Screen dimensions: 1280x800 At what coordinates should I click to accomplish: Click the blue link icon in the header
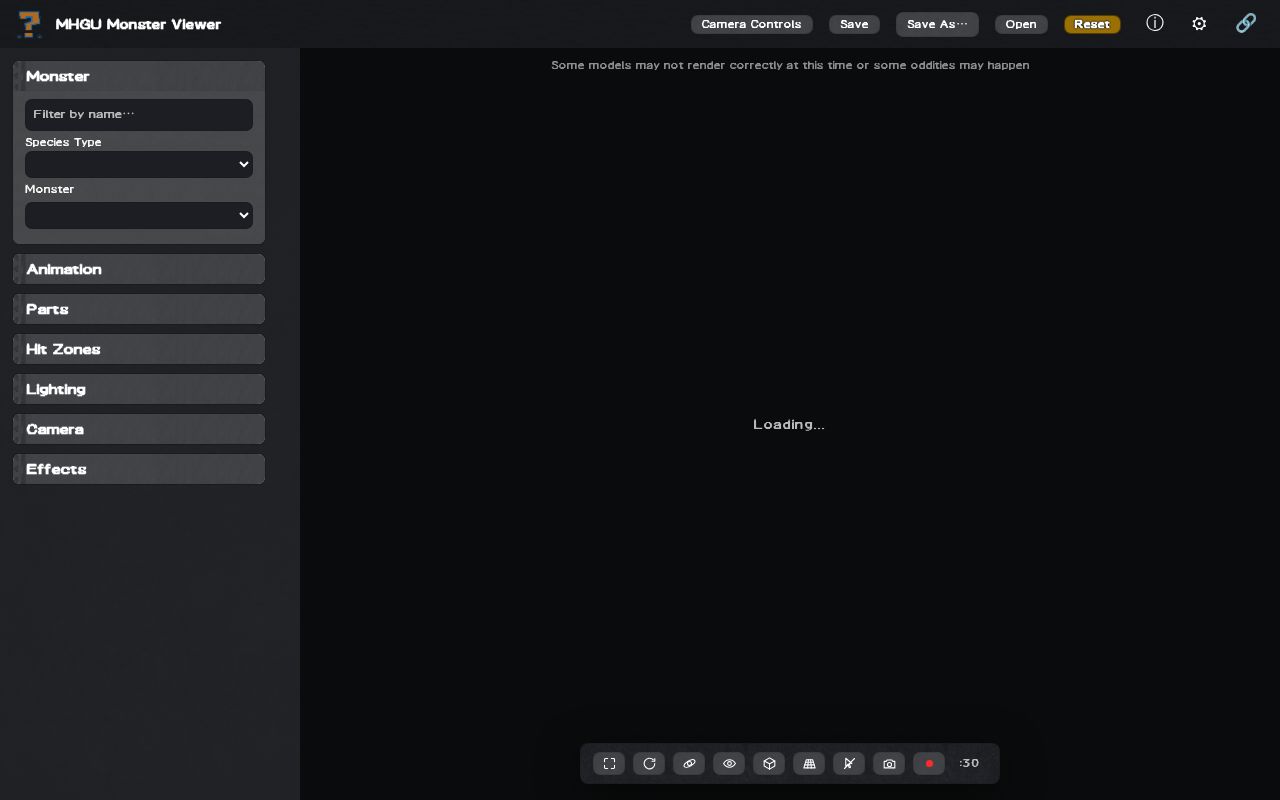point(1246,23)
